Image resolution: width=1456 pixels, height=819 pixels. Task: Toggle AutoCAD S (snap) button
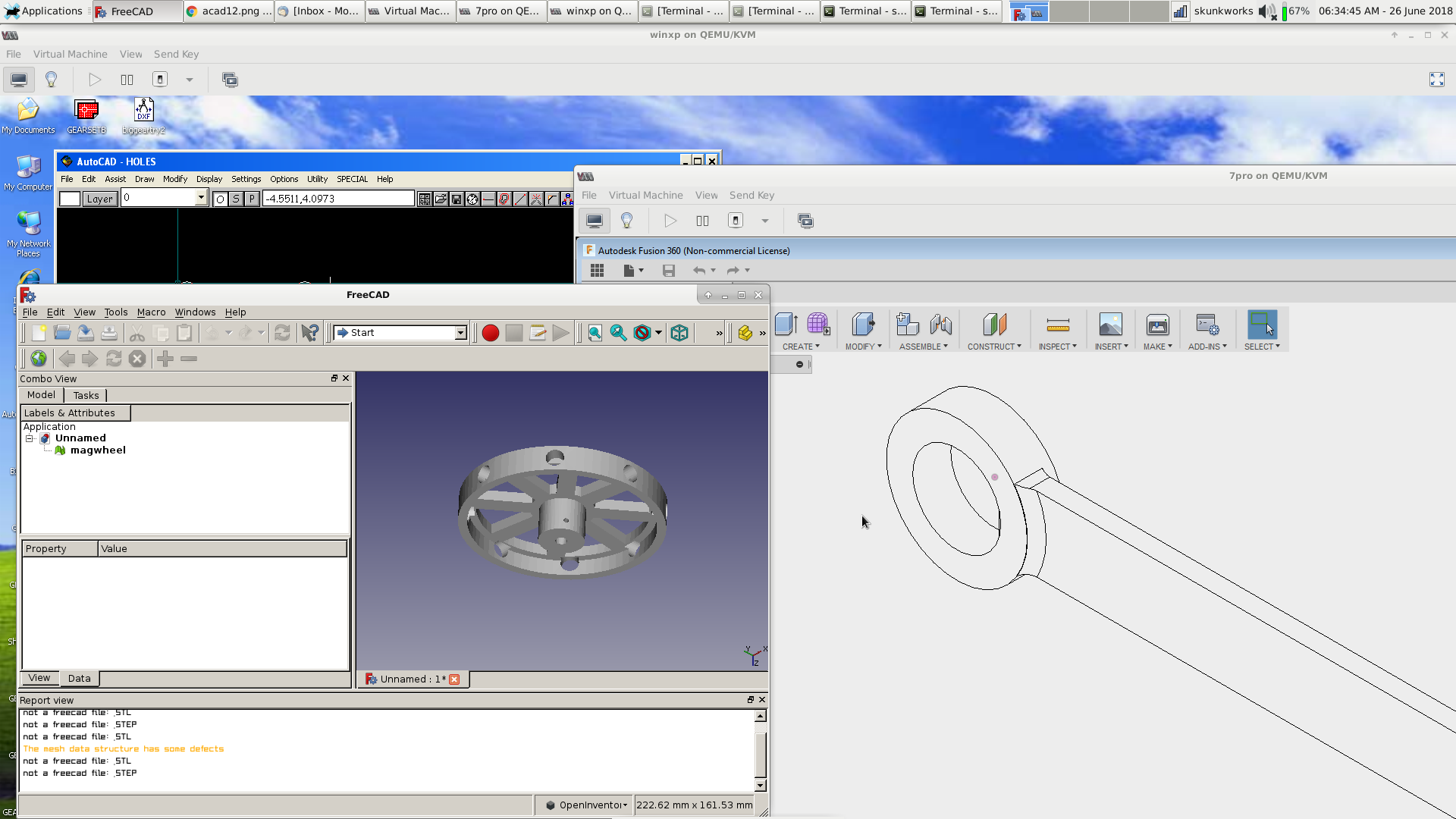point(236,199)
